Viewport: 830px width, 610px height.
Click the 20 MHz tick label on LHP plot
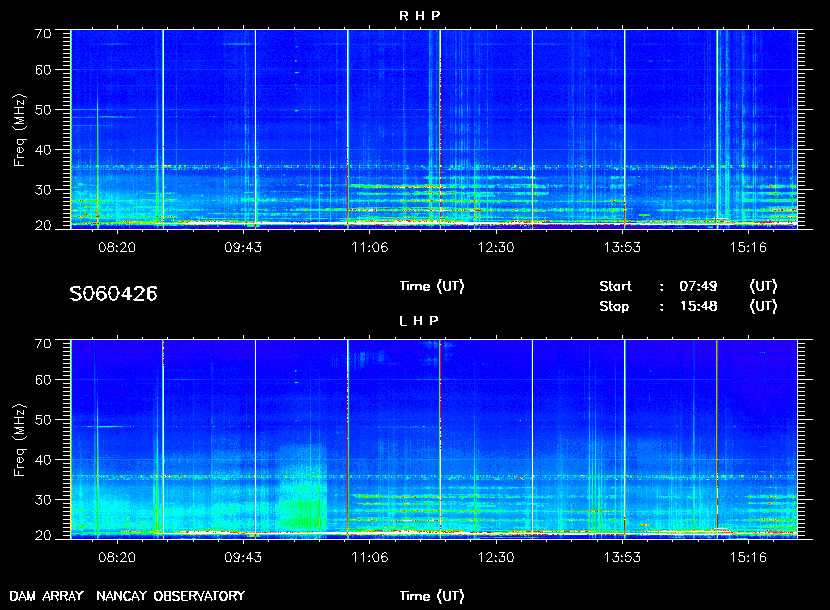coord(43,536)
